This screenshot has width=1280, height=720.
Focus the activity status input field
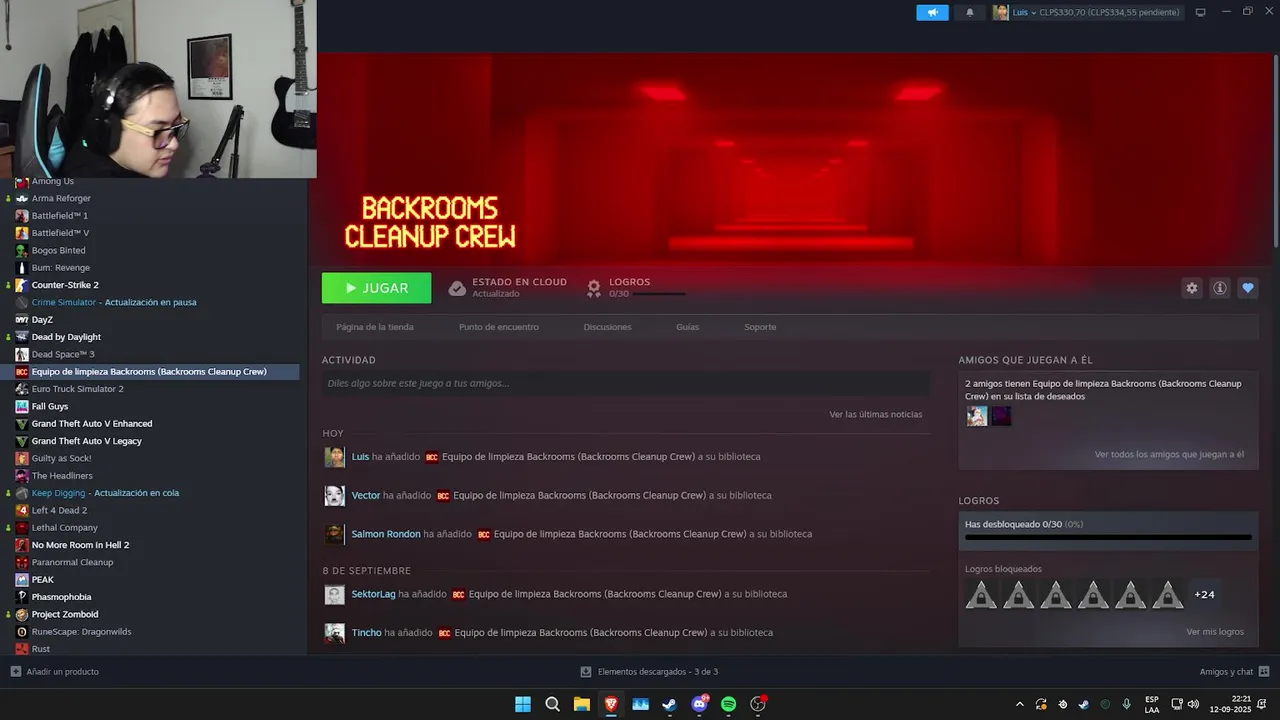point(626,383)
